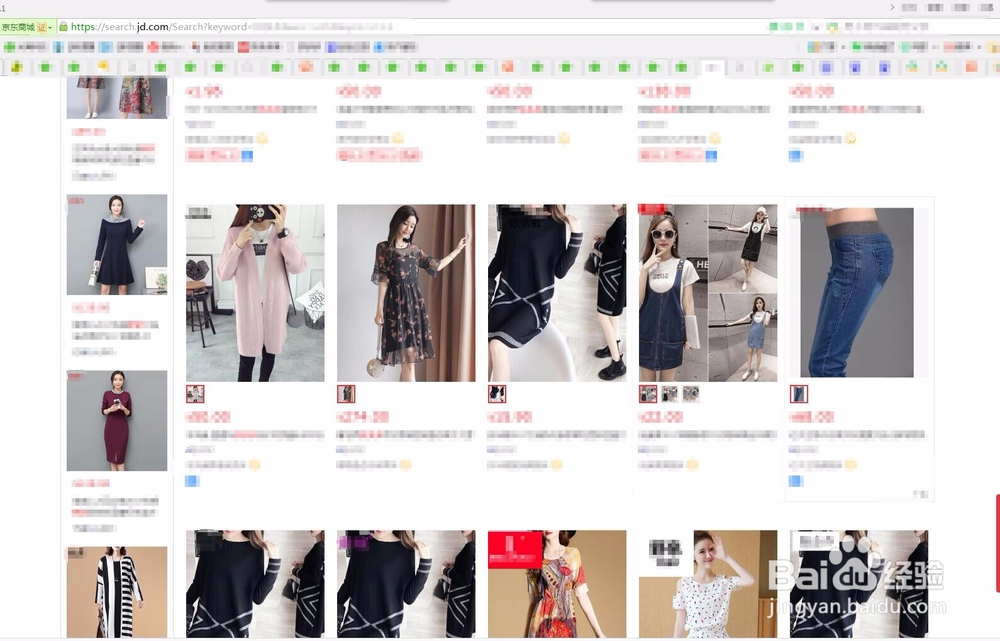Open the black floral mesh dress product image

tap(406, 293)
